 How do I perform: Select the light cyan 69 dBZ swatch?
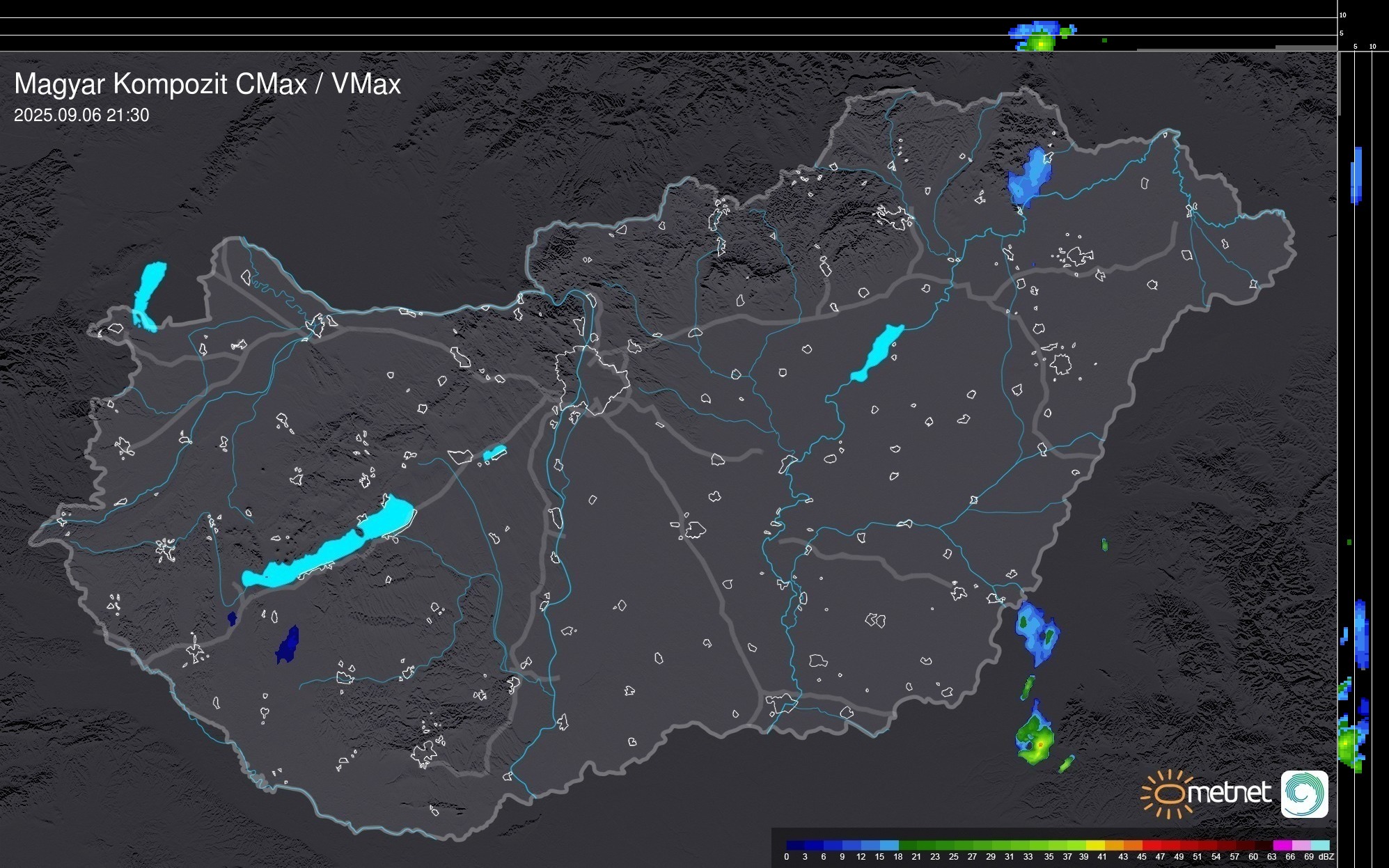pyautogui.click(x=1319, y=845)
